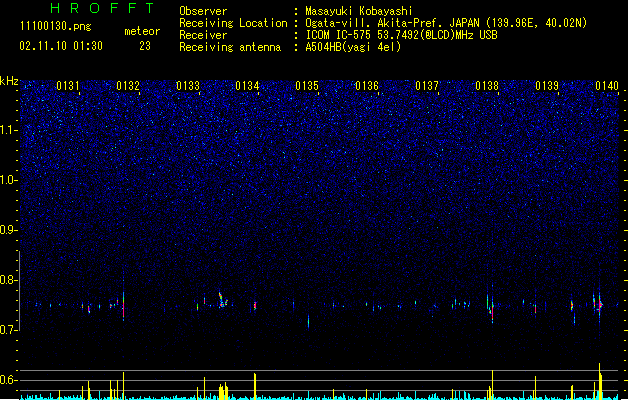This screenshot has width=629, height=400.
Task: Click the 0.9 kHz axis label
Action: click(x=9, y=230)
